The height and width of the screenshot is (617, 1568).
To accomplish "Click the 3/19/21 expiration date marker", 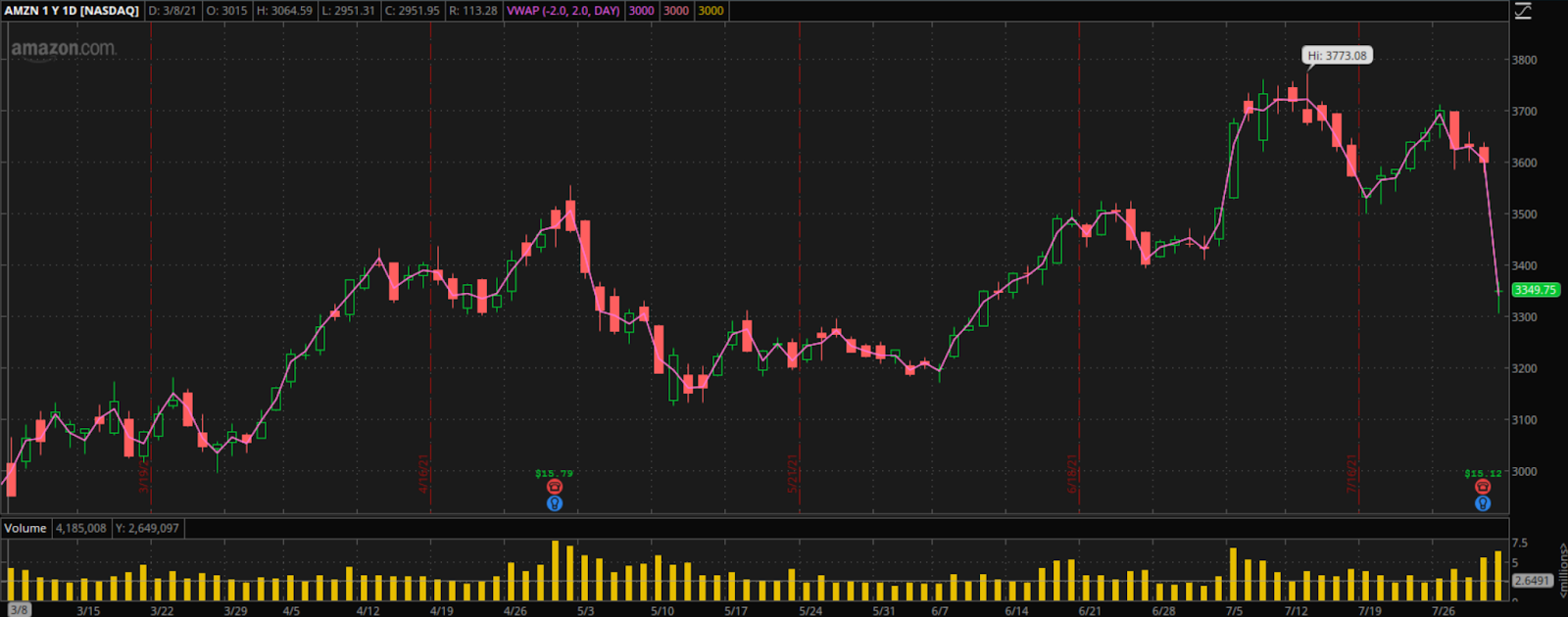I will 143,473.
